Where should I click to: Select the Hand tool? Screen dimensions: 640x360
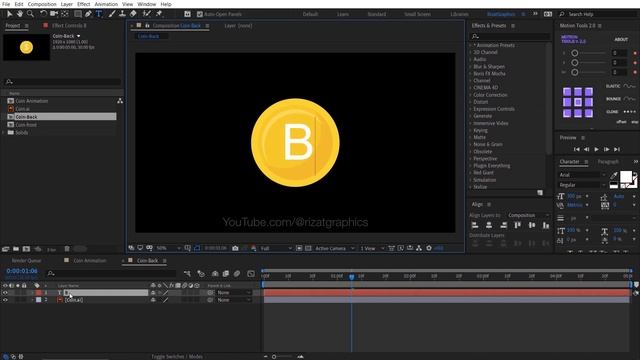click(x=20, y=14)
